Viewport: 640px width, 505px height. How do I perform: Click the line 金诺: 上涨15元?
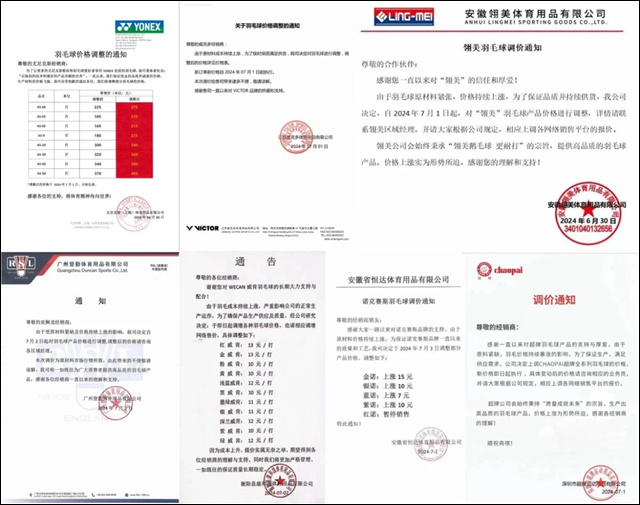(388, 376)
